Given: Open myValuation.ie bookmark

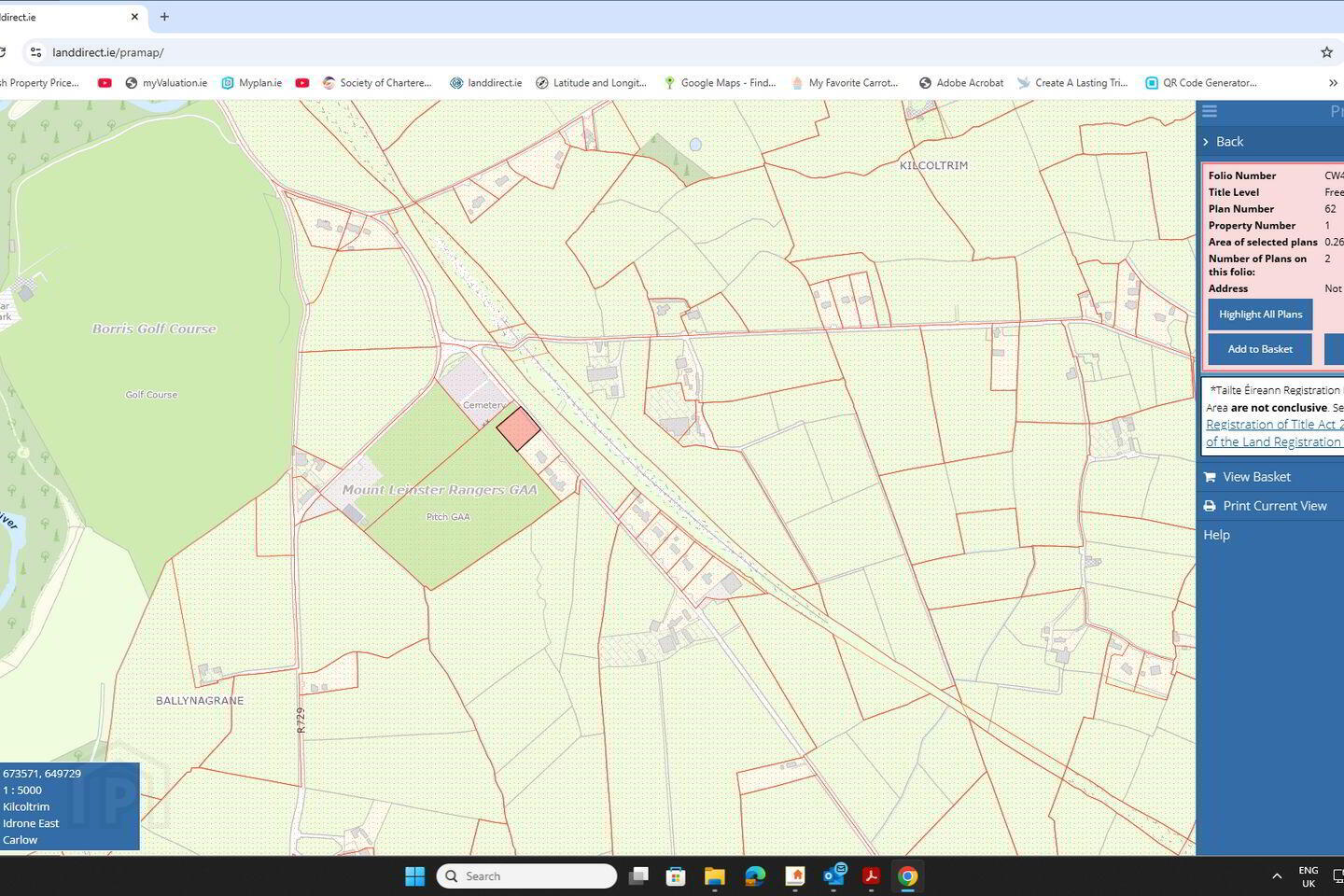Looking at the screenshot, I should click(x=166, y=83).
